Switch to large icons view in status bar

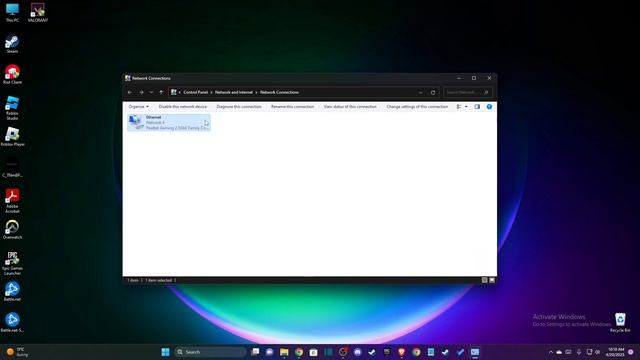tap(492, 280)
